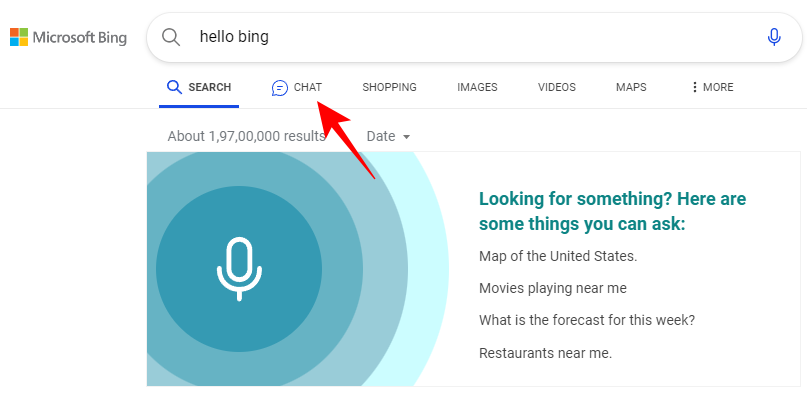This screenshot has height=419, width=807.
Task: Switch to the SHOPPING tab
Action: click(389, 88)
